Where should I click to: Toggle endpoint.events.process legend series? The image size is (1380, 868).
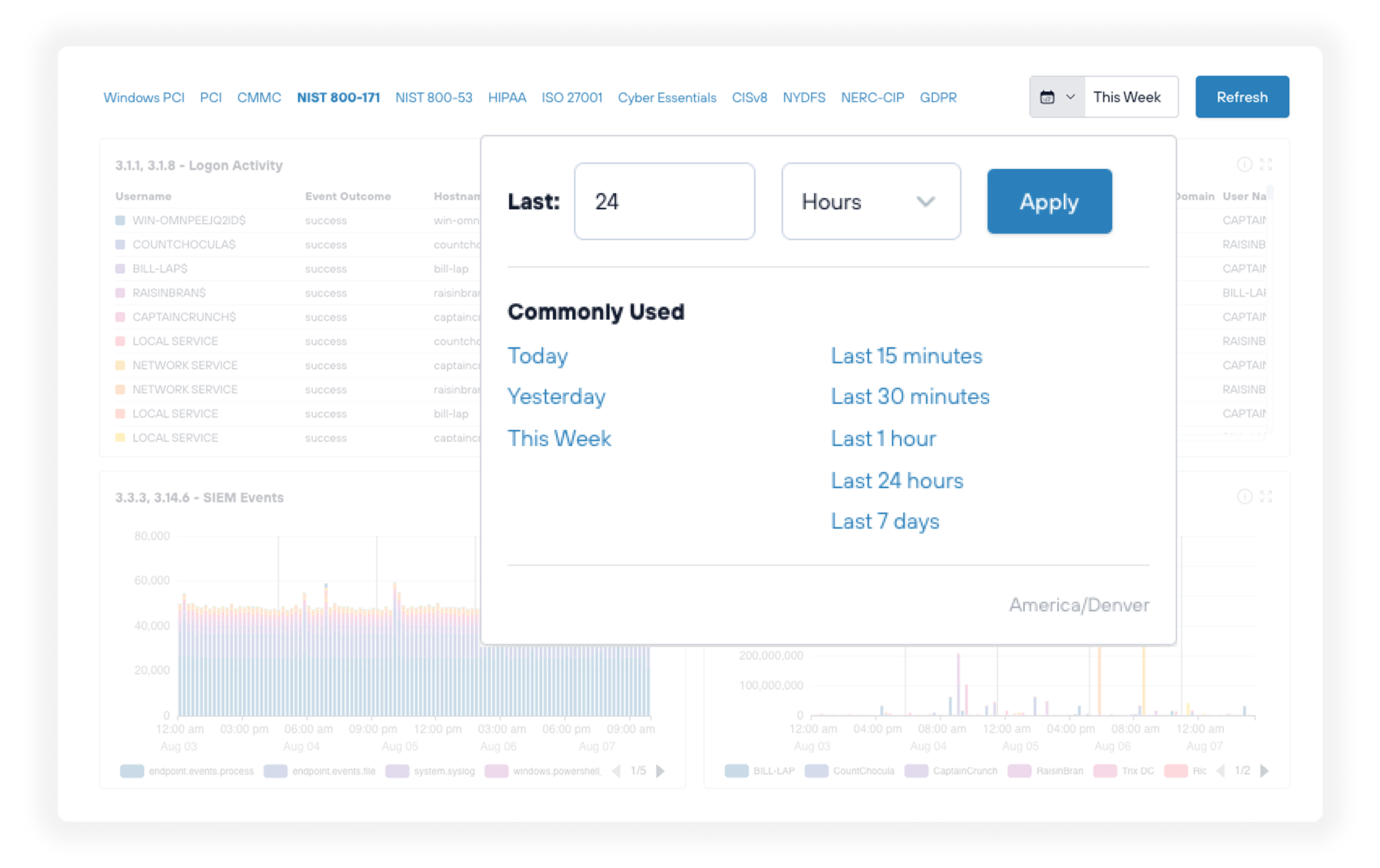coord(201,771)
